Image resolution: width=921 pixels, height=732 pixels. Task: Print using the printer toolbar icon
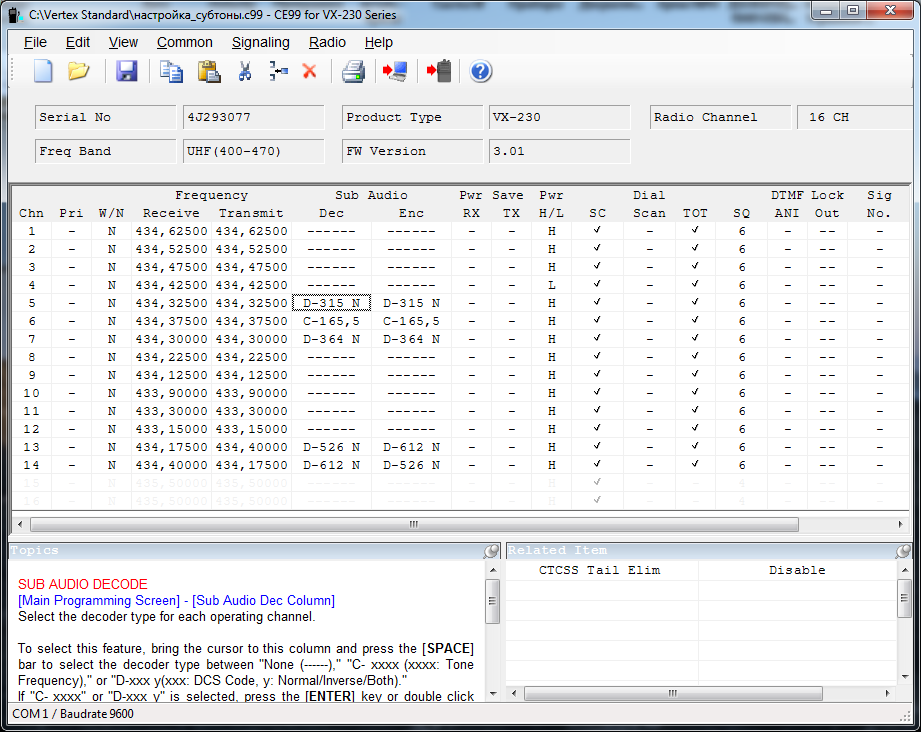(x=354, y=72)
